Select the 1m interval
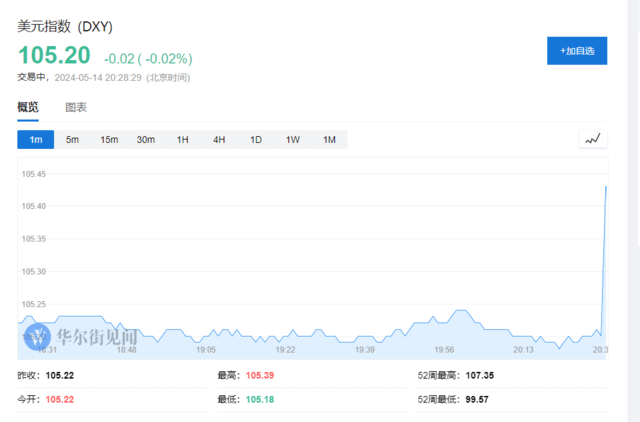 coord(36,140)
